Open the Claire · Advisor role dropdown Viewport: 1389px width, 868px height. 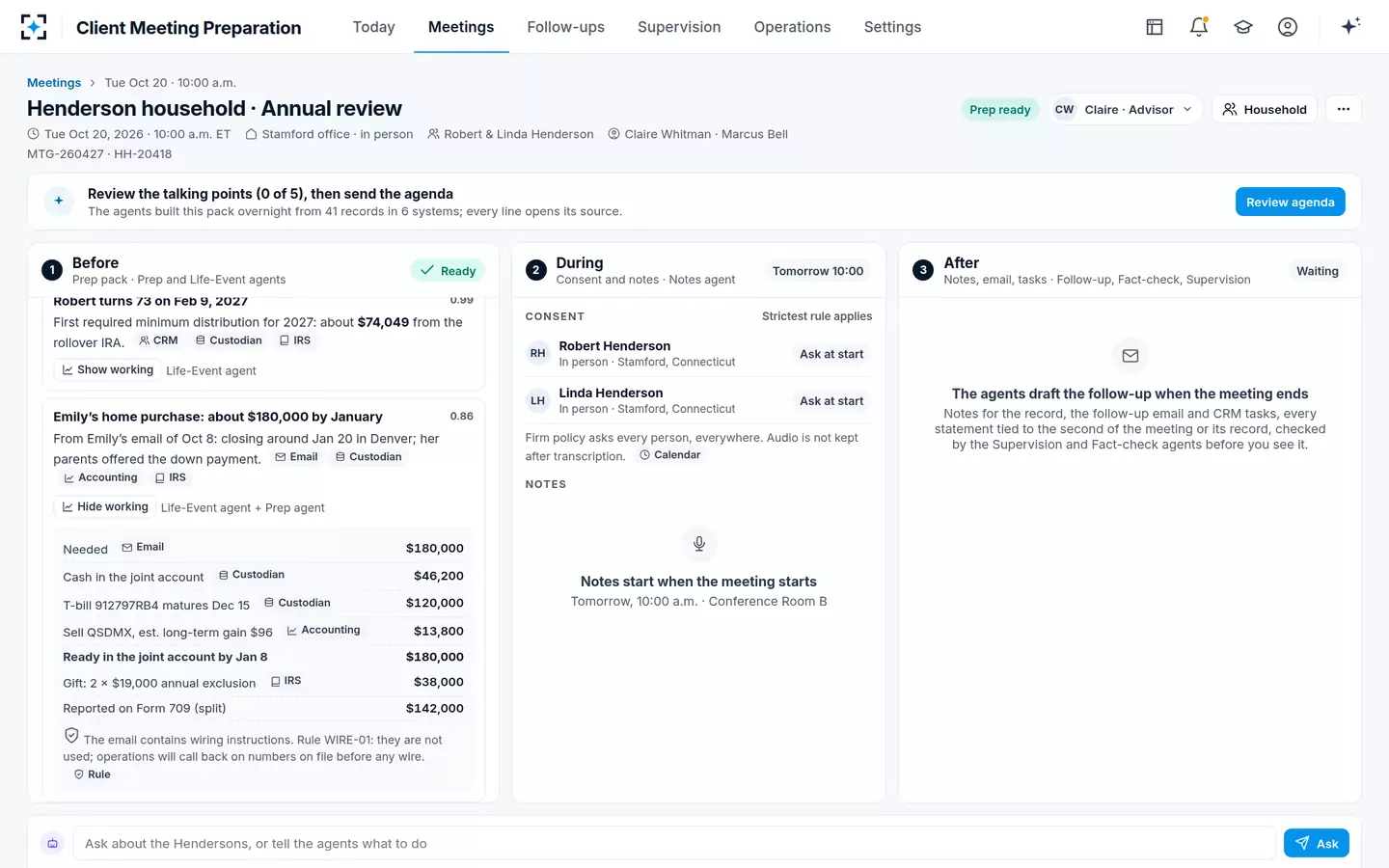click(x=1125, y=109)
